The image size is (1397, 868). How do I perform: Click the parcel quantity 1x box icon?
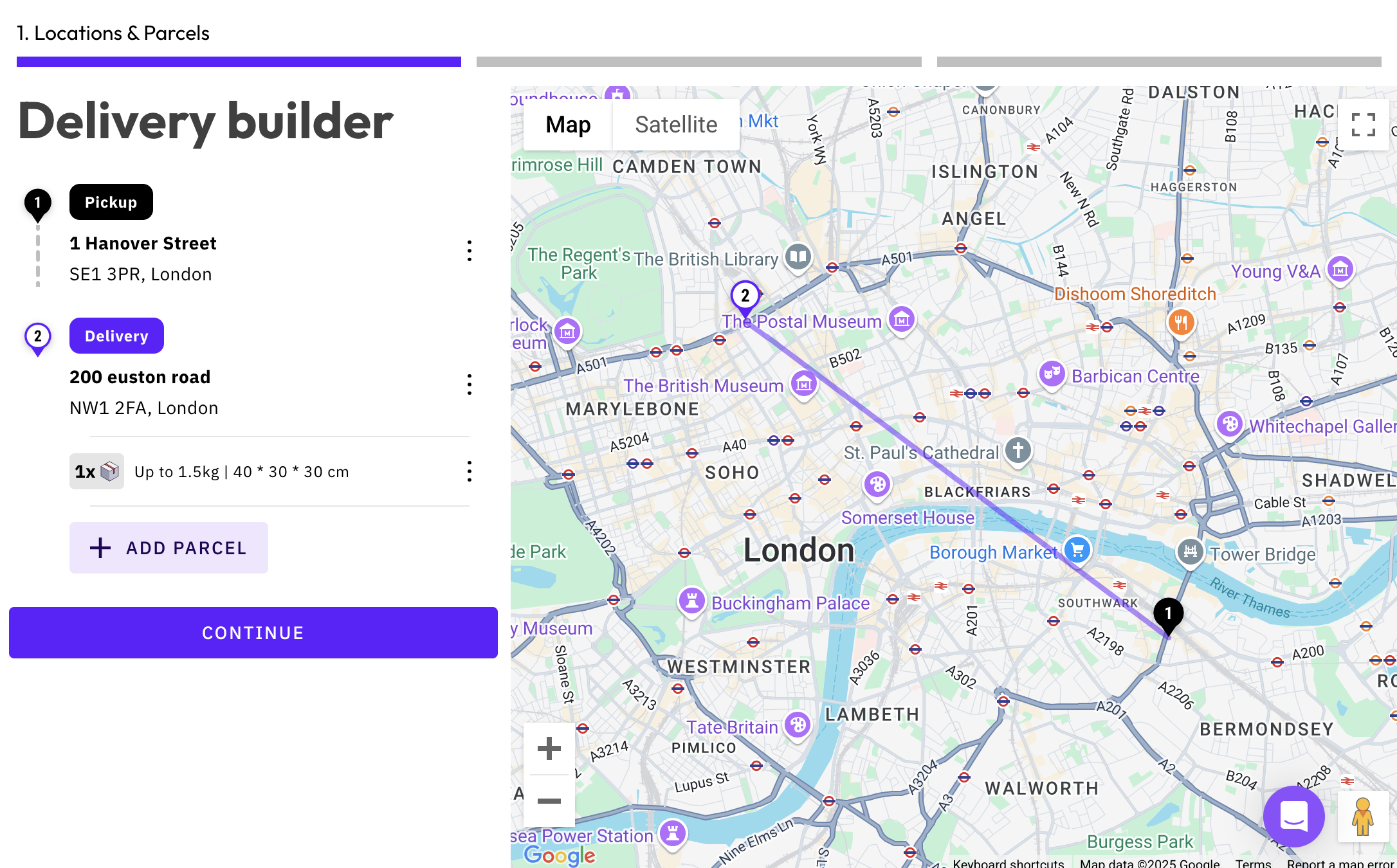pos(96,471)
